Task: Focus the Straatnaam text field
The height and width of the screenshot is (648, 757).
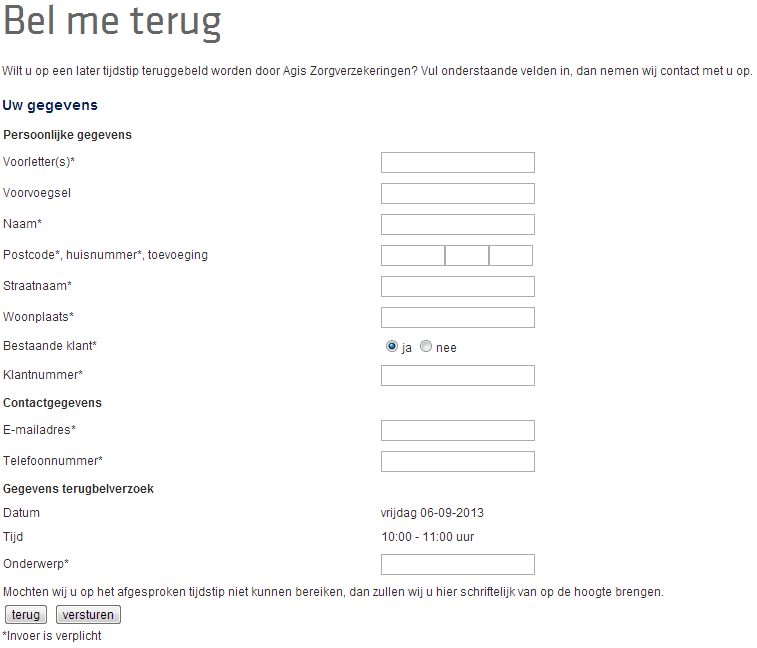Action: click(x=458, y=287)
